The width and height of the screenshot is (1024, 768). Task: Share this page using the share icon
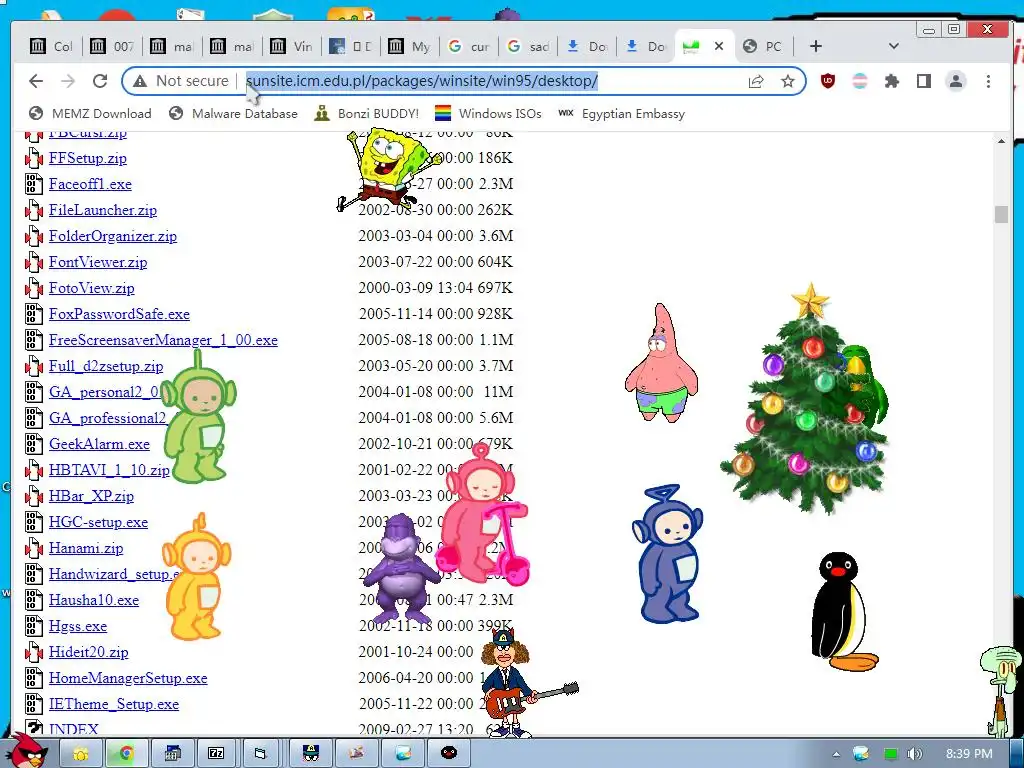click(x=756, y=81)
